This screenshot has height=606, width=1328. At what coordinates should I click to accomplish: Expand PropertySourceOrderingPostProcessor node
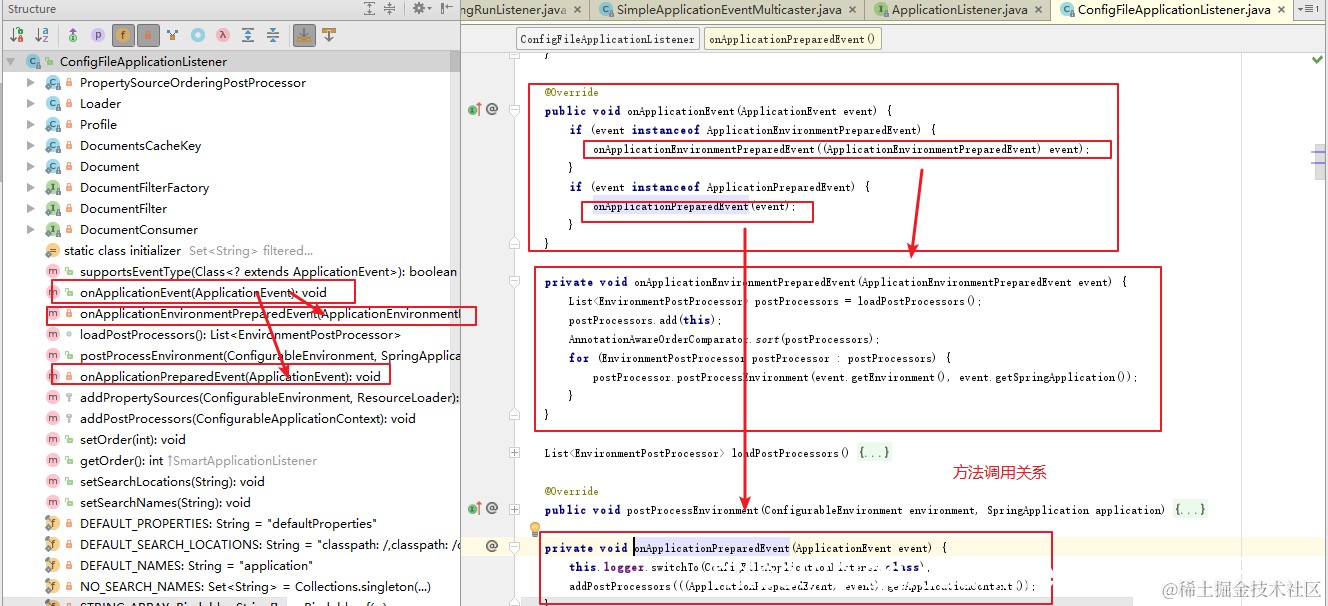(x=31, y=83)
